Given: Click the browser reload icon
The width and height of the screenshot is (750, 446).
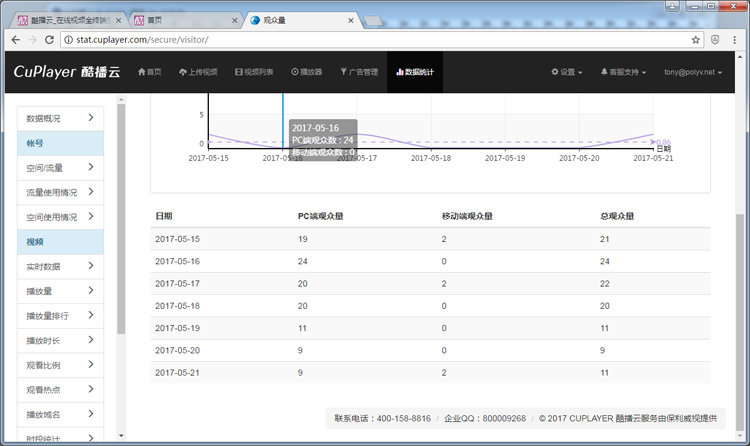Looking at the screenshot, I should (x=49, y=39).
